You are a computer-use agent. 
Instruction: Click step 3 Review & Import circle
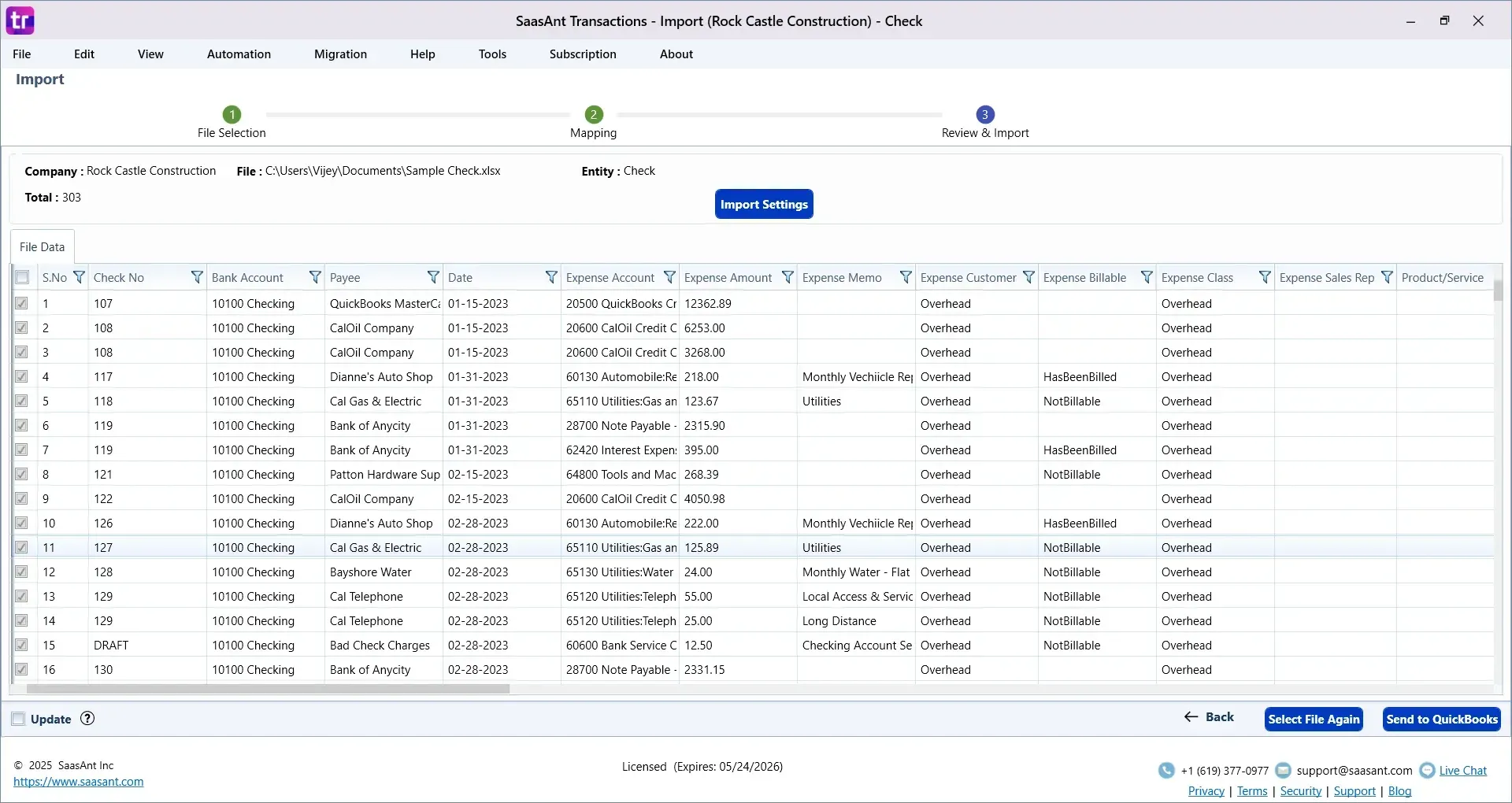984,114
